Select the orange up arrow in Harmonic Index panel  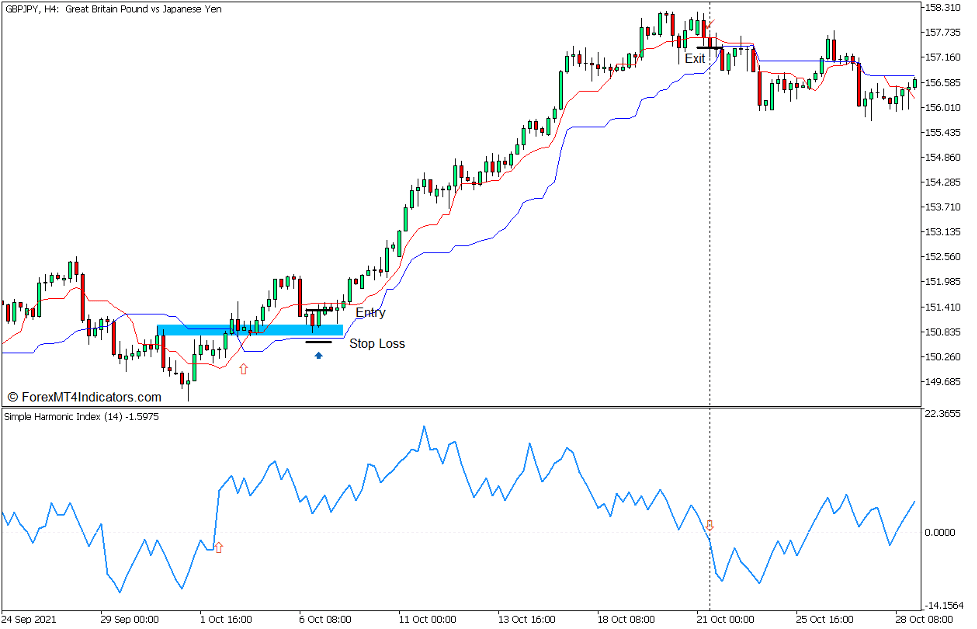click(219, 547)
